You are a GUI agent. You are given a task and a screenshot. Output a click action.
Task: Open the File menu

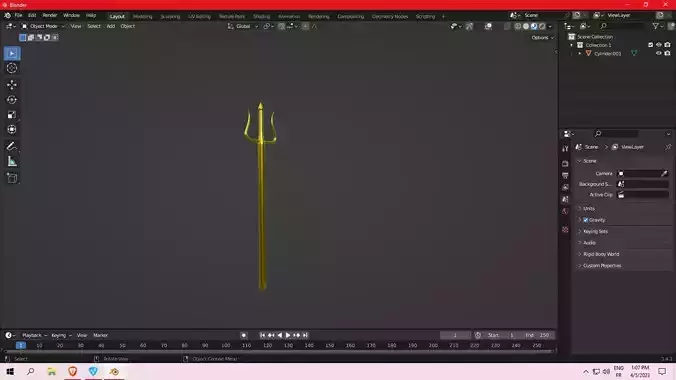[18, 16]
